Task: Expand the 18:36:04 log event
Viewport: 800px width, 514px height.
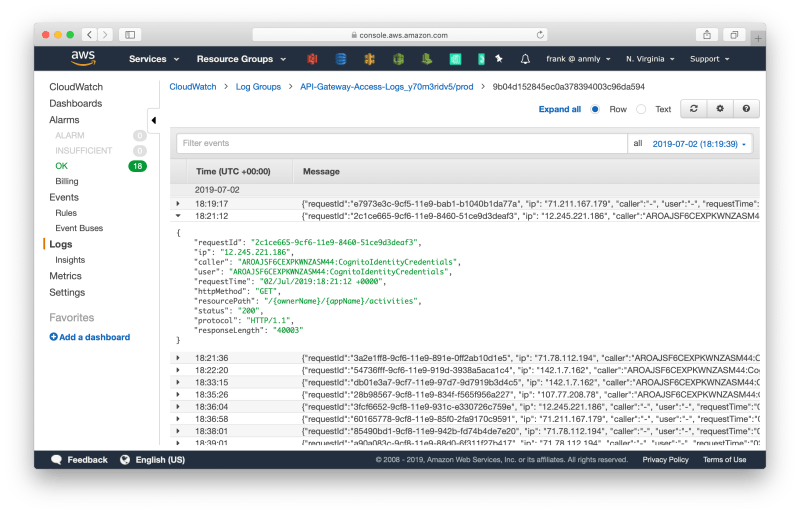Action: pyautogui.click(x=178, y=407)
